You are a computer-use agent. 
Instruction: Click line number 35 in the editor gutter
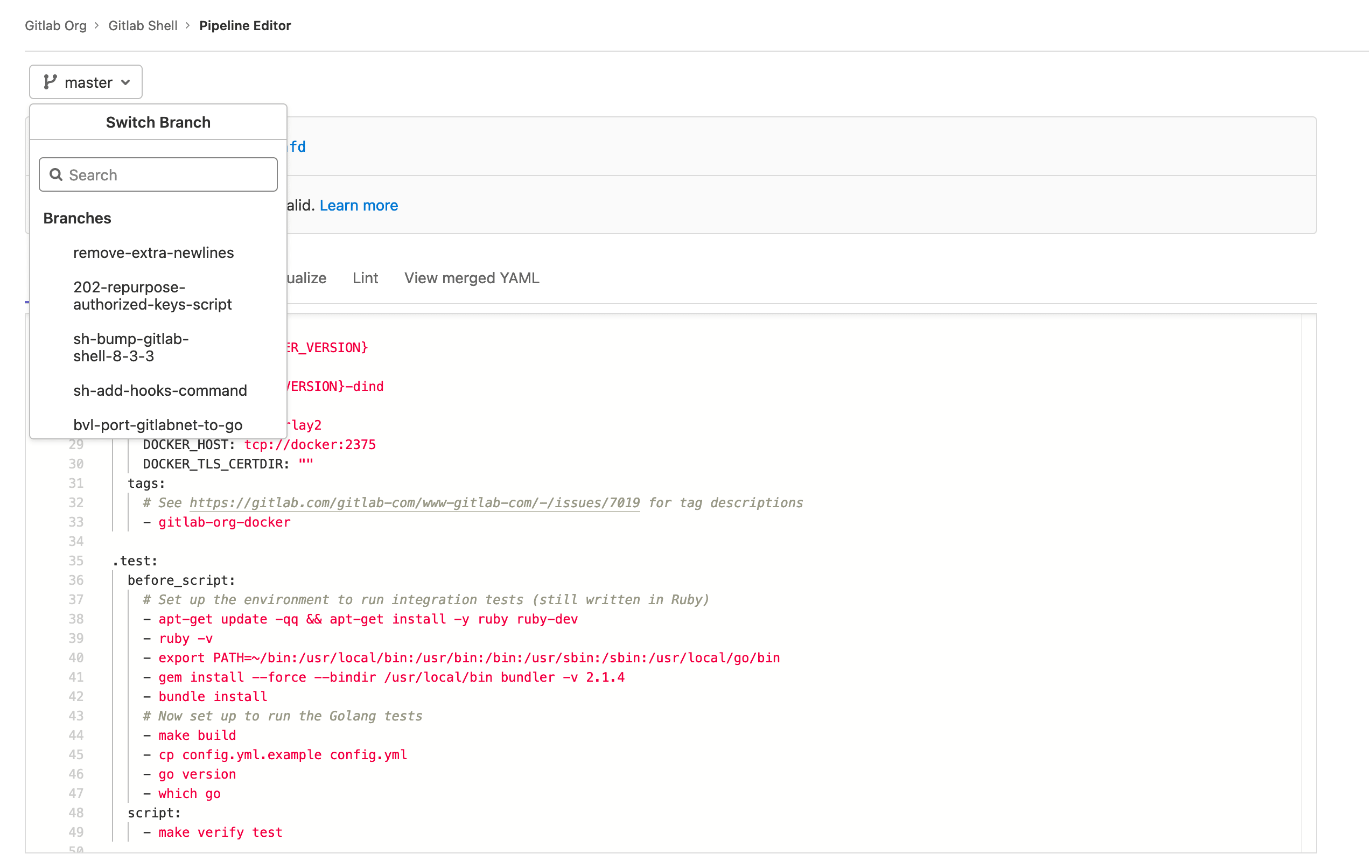click(75, 561)
